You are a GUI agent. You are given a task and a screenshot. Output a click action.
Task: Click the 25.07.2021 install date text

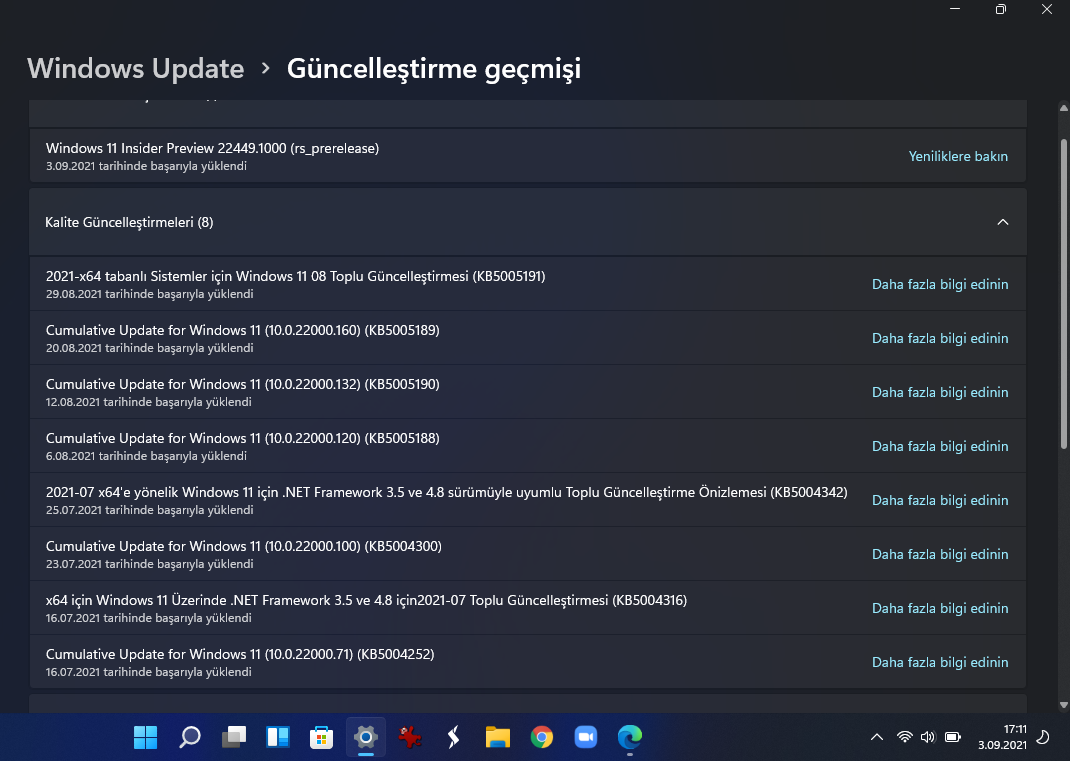point(149,510)
